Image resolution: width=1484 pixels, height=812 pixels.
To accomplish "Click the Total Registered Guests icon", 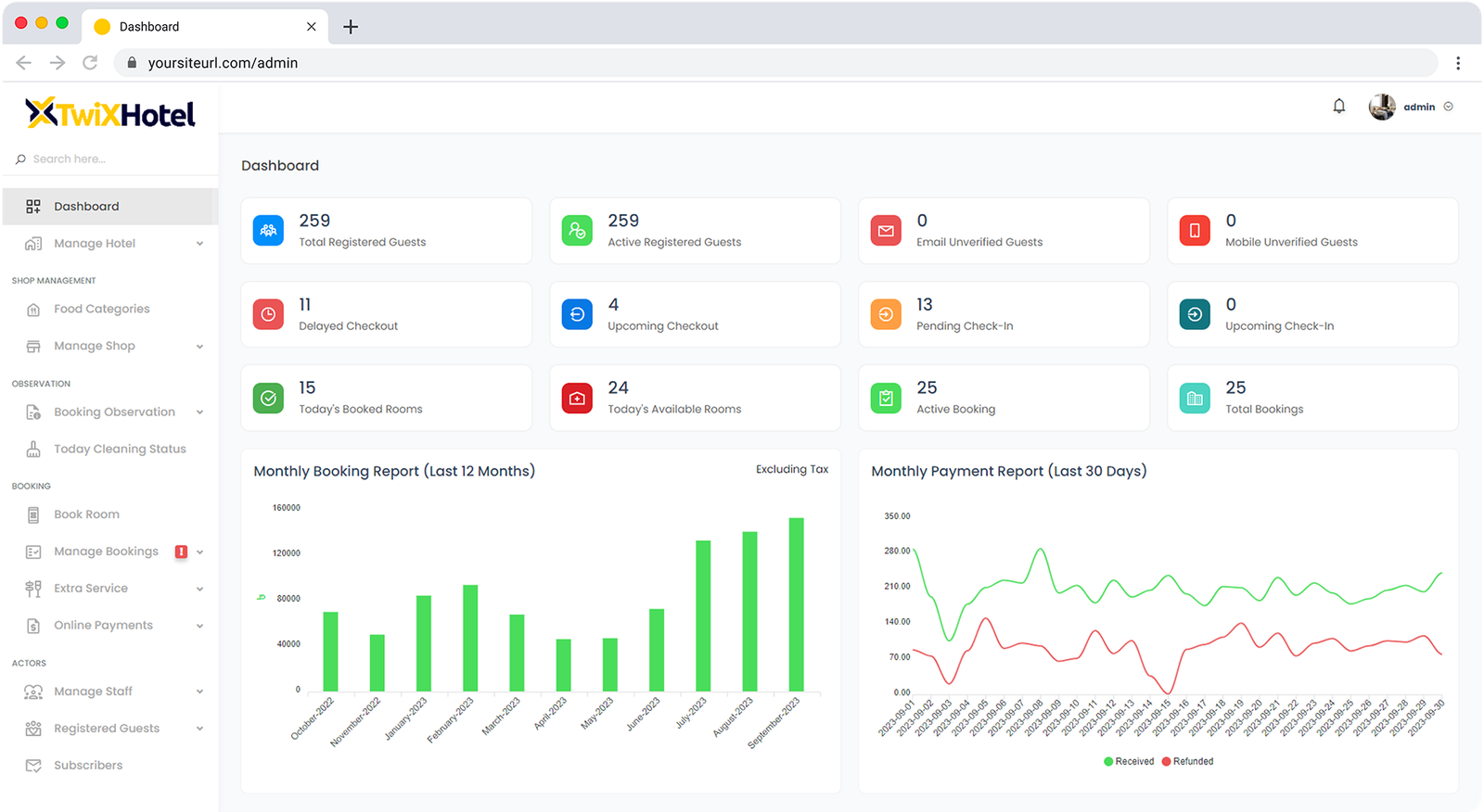I will (x=268, y=231).
